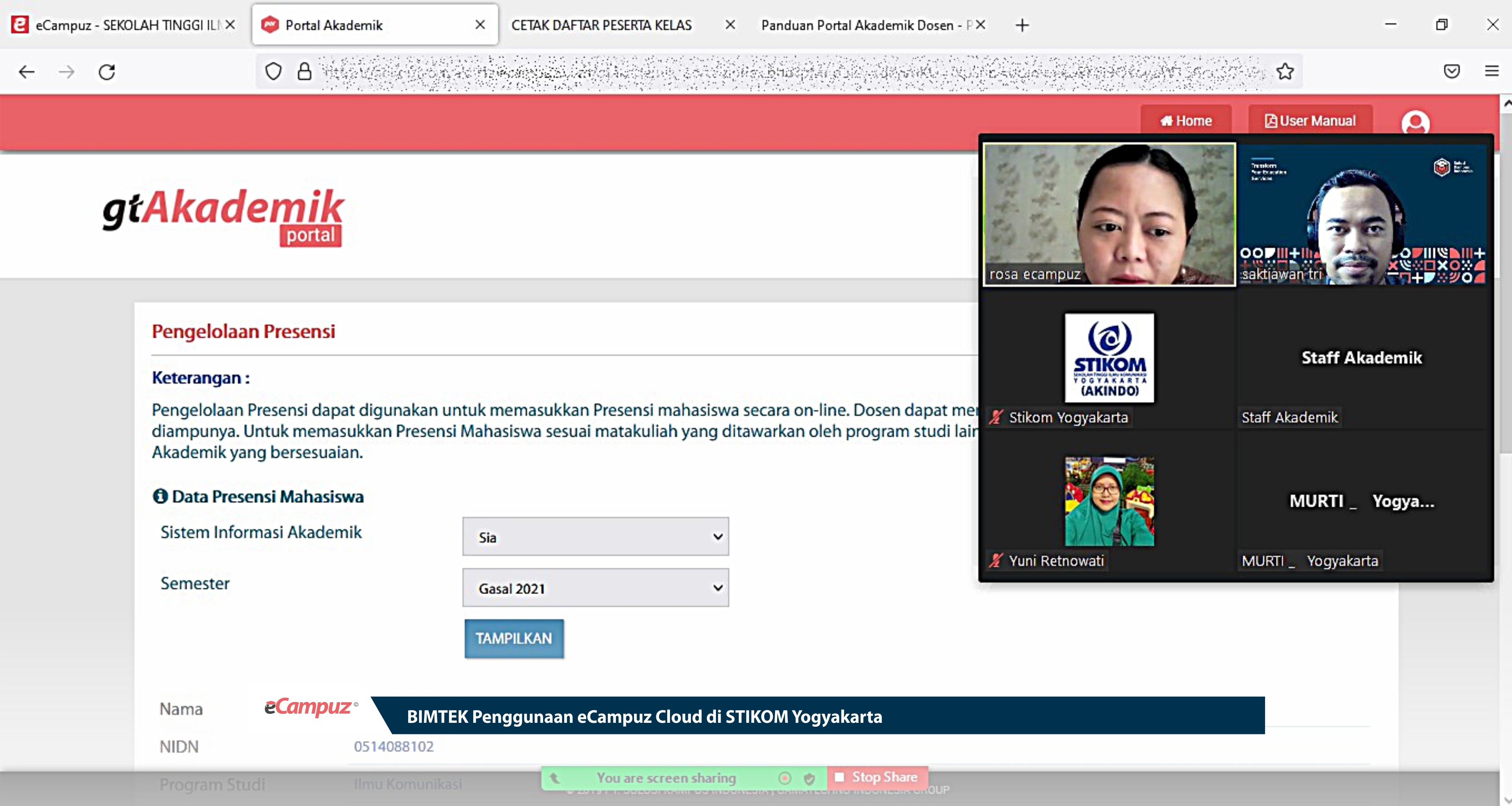Close the eCampuz - SEKOLAH TINGGI tab

point(230,25)
